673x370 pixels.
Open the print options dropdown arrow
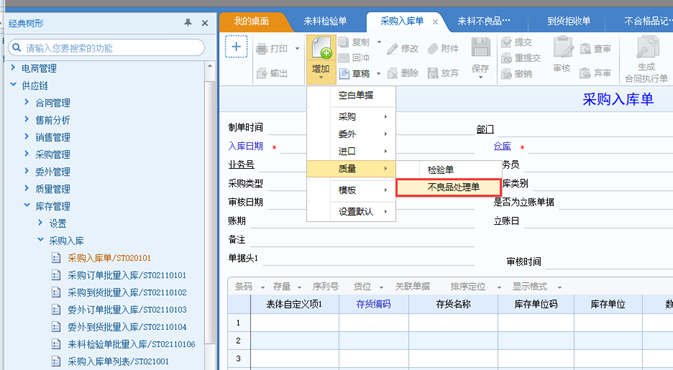pyautogui.click(x=297, y=49)
